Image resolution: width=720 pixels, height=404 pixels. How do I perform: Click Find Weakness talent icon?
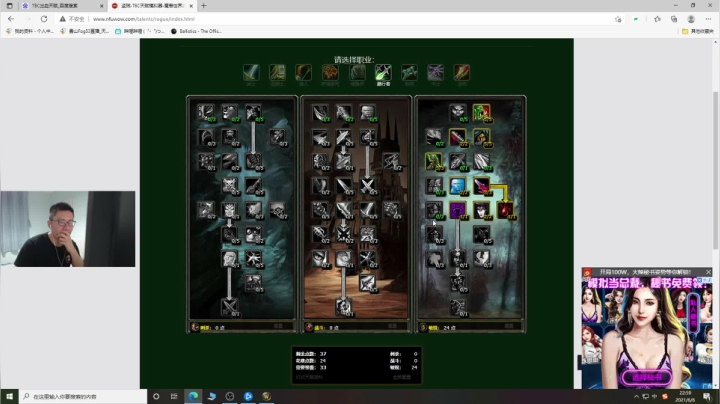(253, 283)
